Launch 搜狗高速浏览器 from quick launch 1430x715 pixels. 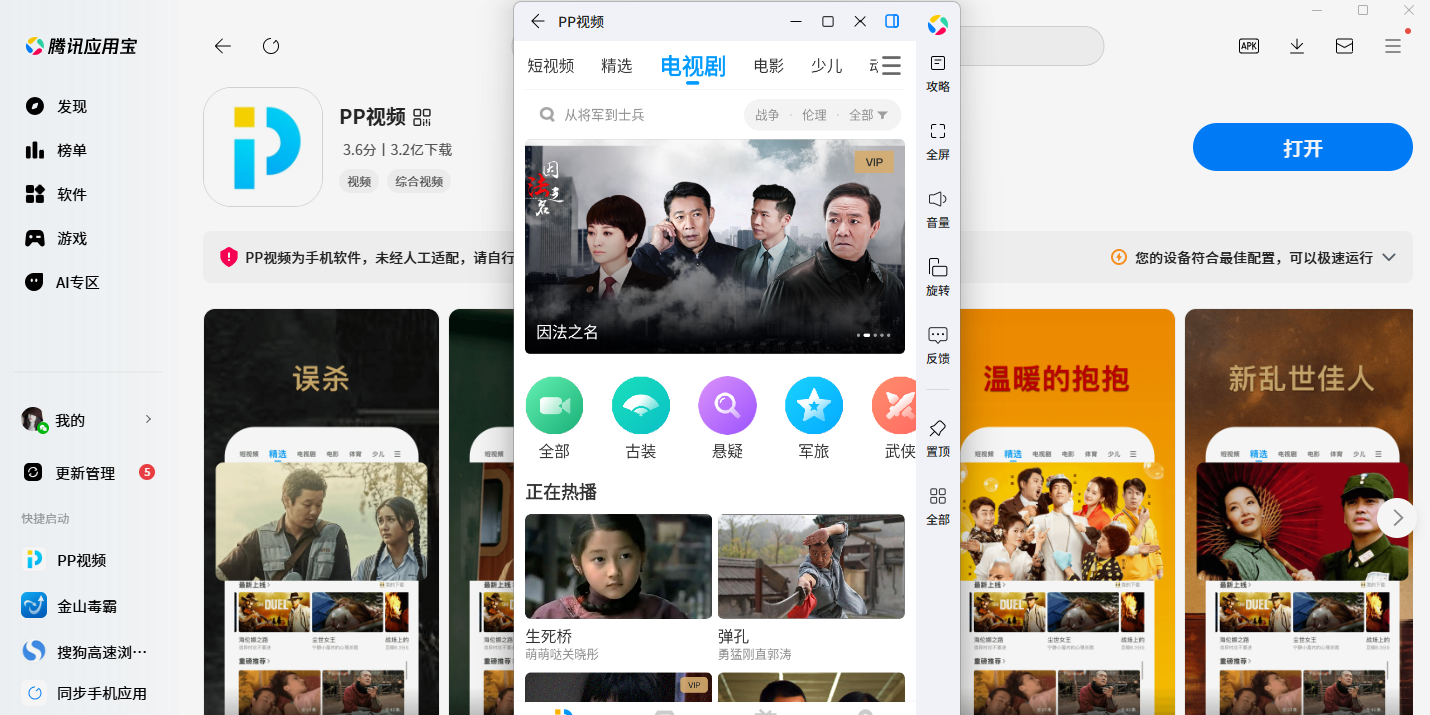pos(84,652)
